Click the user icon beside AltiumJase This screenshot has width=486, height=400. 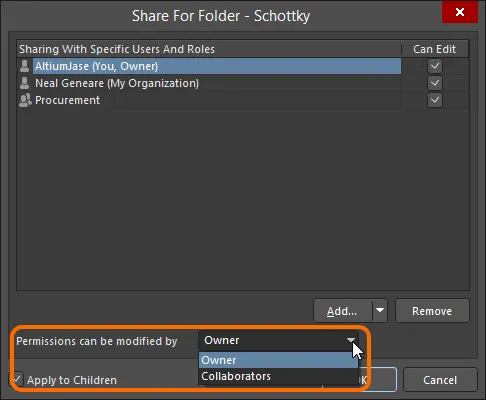coord(24,66)
